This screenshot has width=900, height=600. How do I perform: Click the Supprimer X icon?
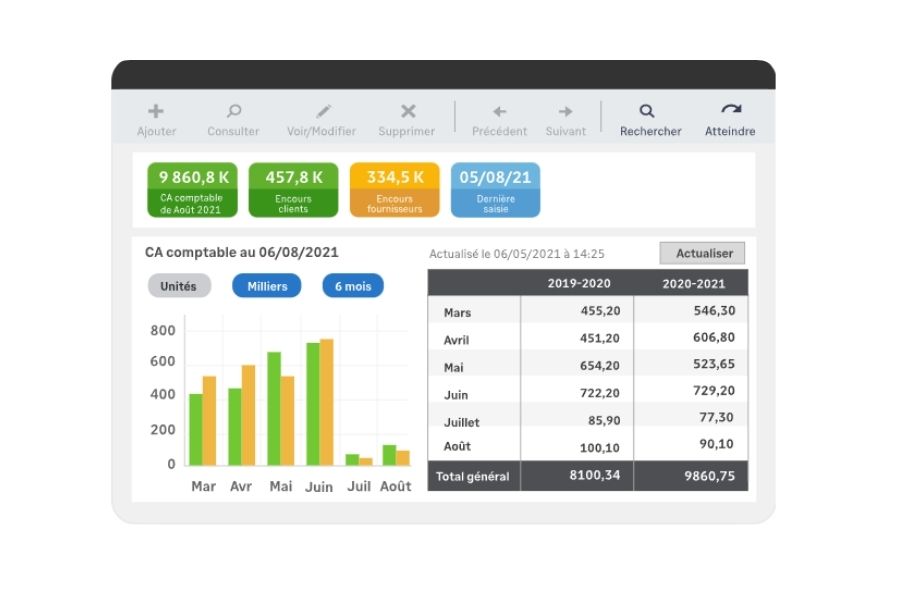(x=407, y=112)
